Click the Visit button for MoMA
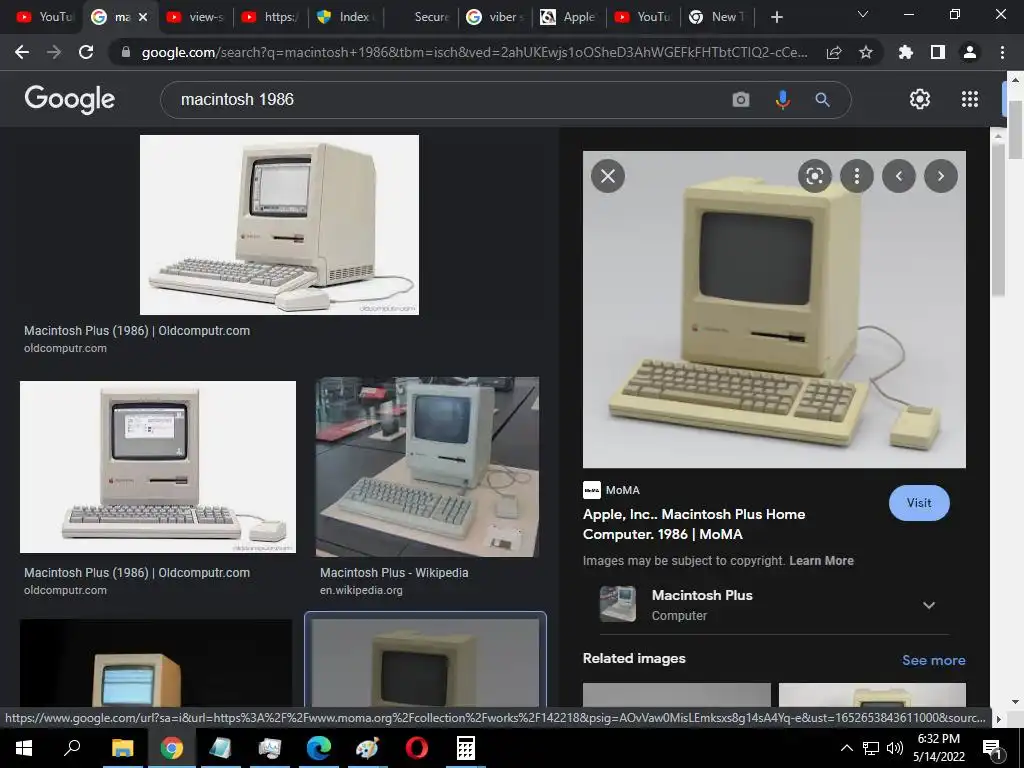The width and height of the screenshot is (1024, 768). tap(919, 503)
